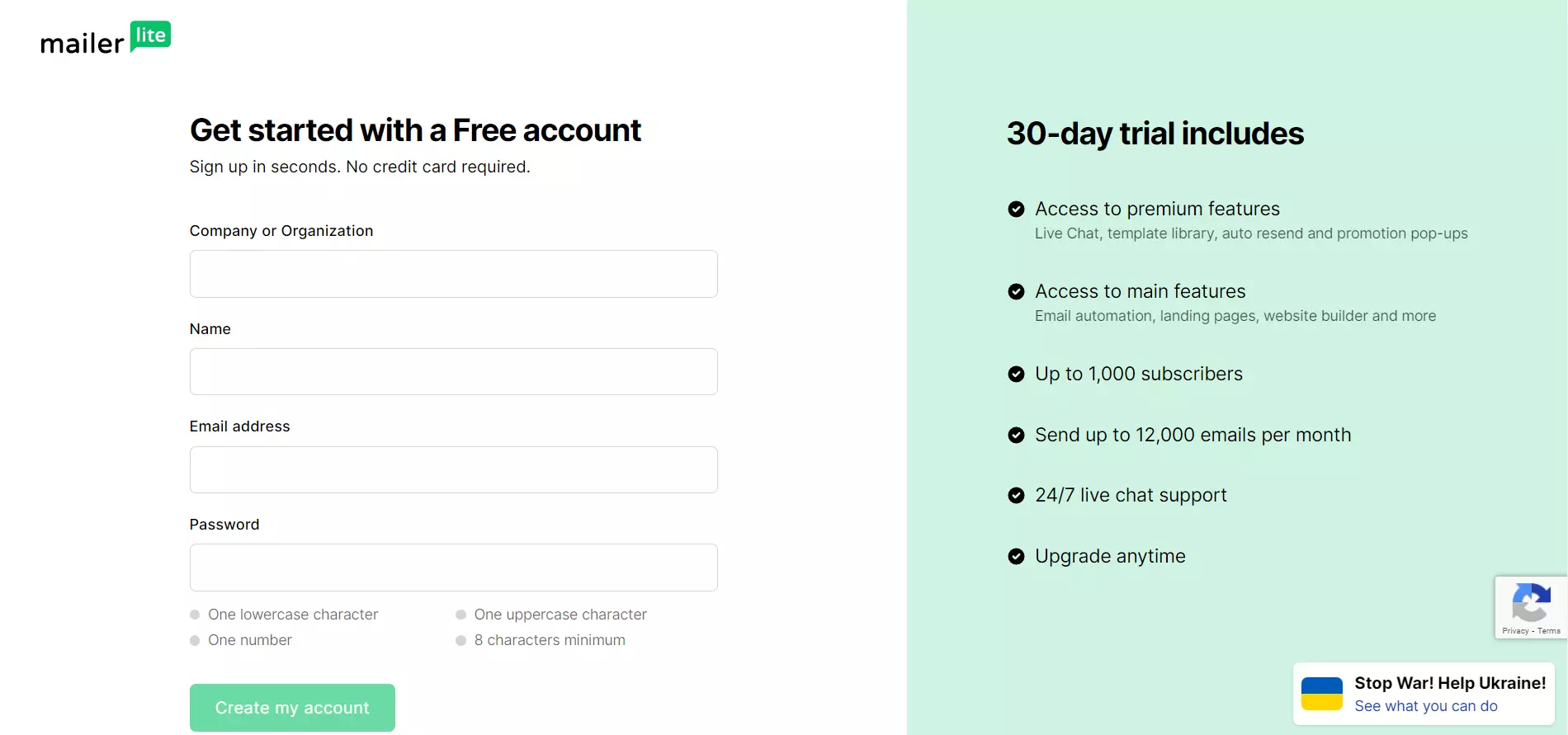Click the Password input field
Screen dimensions: 1568x735
pyautogui.click(x=453, y=567)
